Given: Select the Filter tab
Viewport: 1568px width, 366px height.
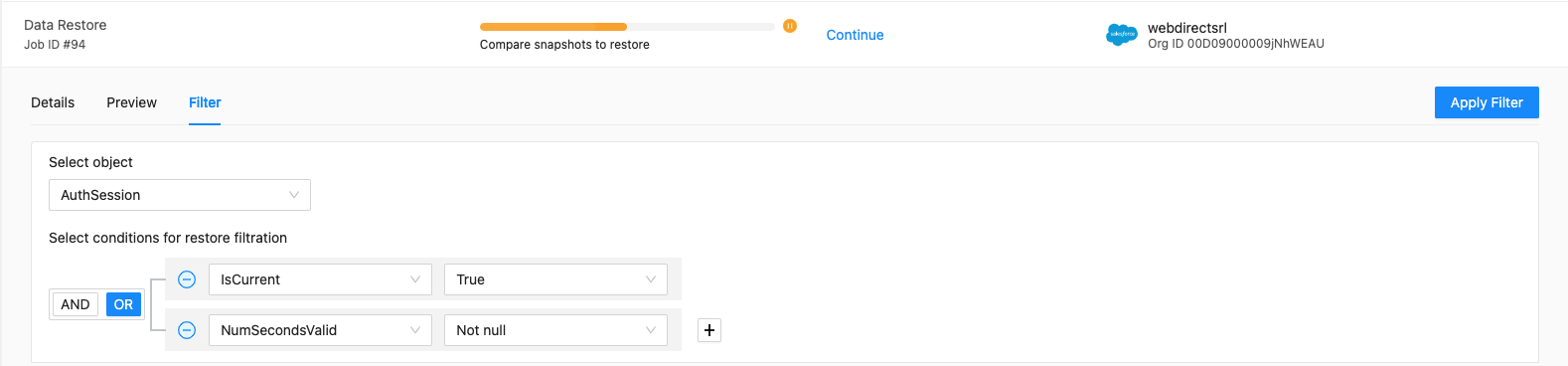Looking at the screenshot, I should (205, 102).
